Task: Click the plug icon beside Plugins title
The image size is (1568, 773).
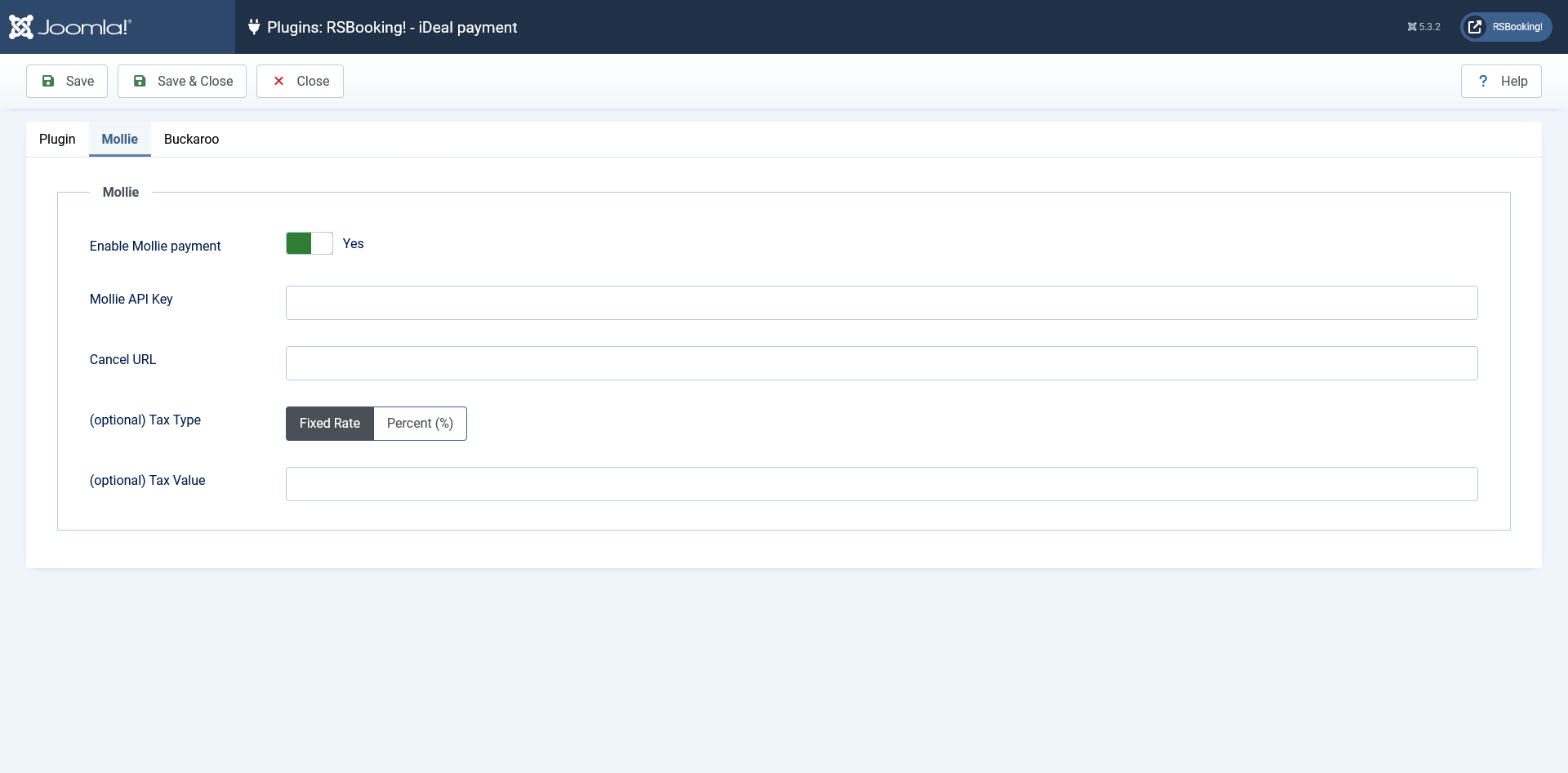Action: (x=254, y=27)
